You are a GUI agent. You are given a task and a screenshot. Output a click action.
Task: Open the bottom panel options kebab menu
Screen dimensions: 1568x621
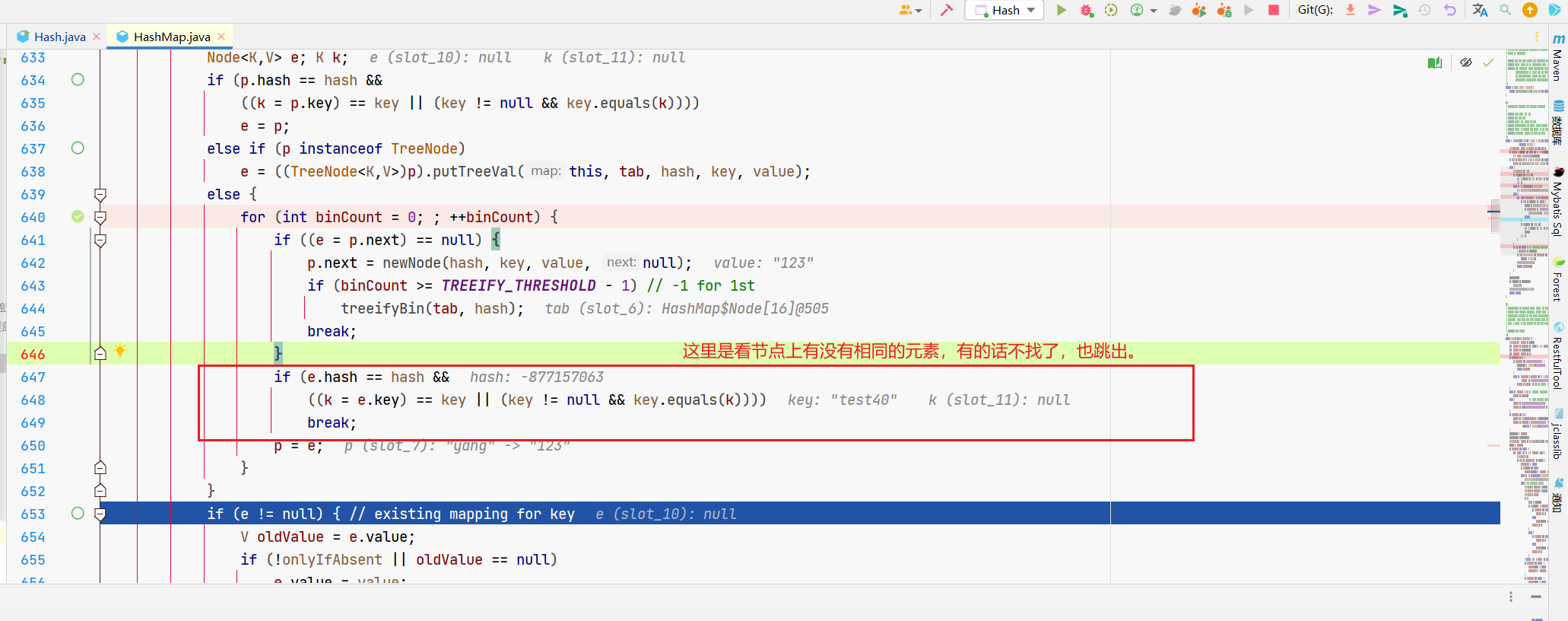point(1511,597)
